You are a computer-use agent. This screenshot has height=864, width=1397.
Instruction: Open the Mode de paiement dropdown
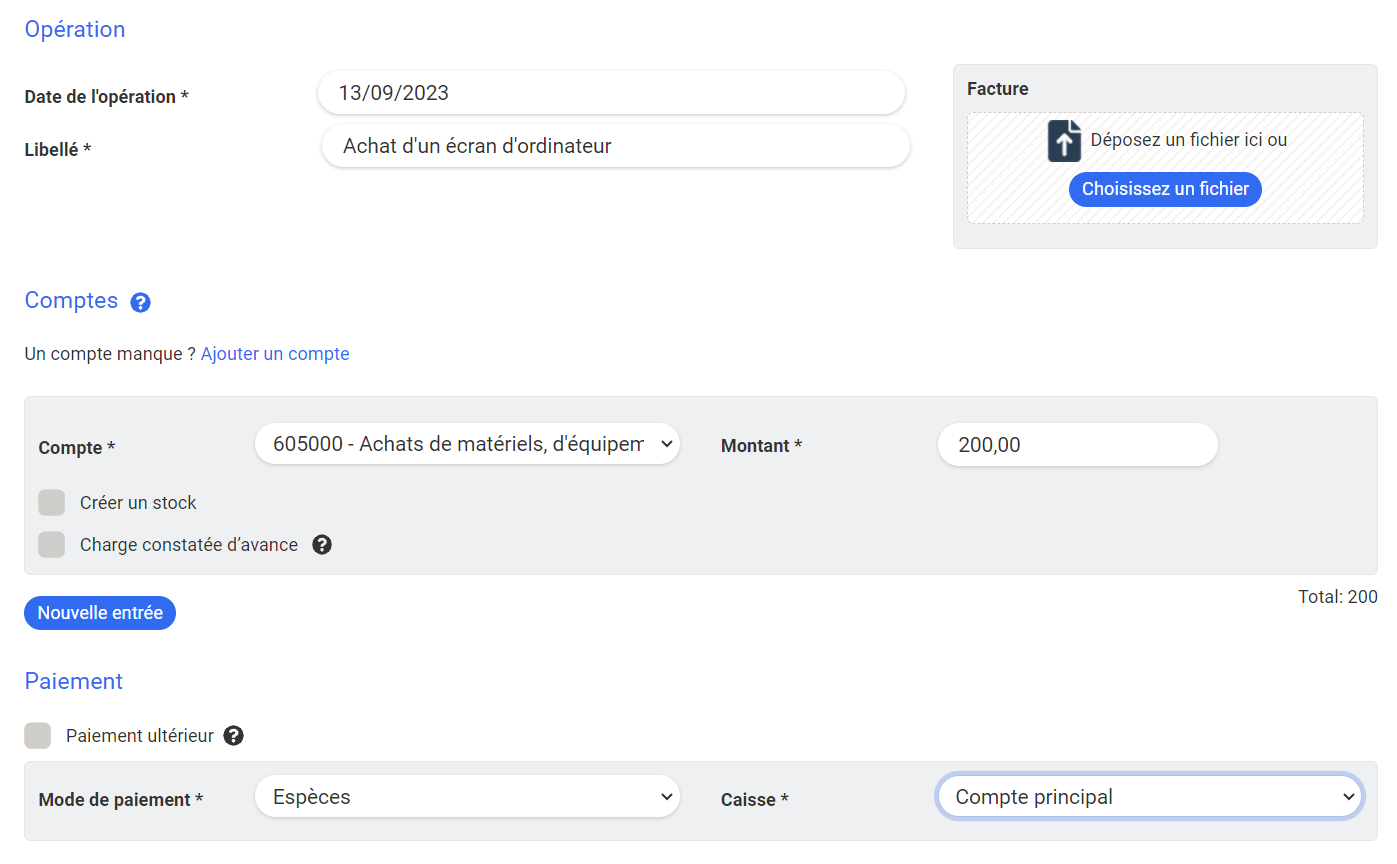tap(467, 797)
